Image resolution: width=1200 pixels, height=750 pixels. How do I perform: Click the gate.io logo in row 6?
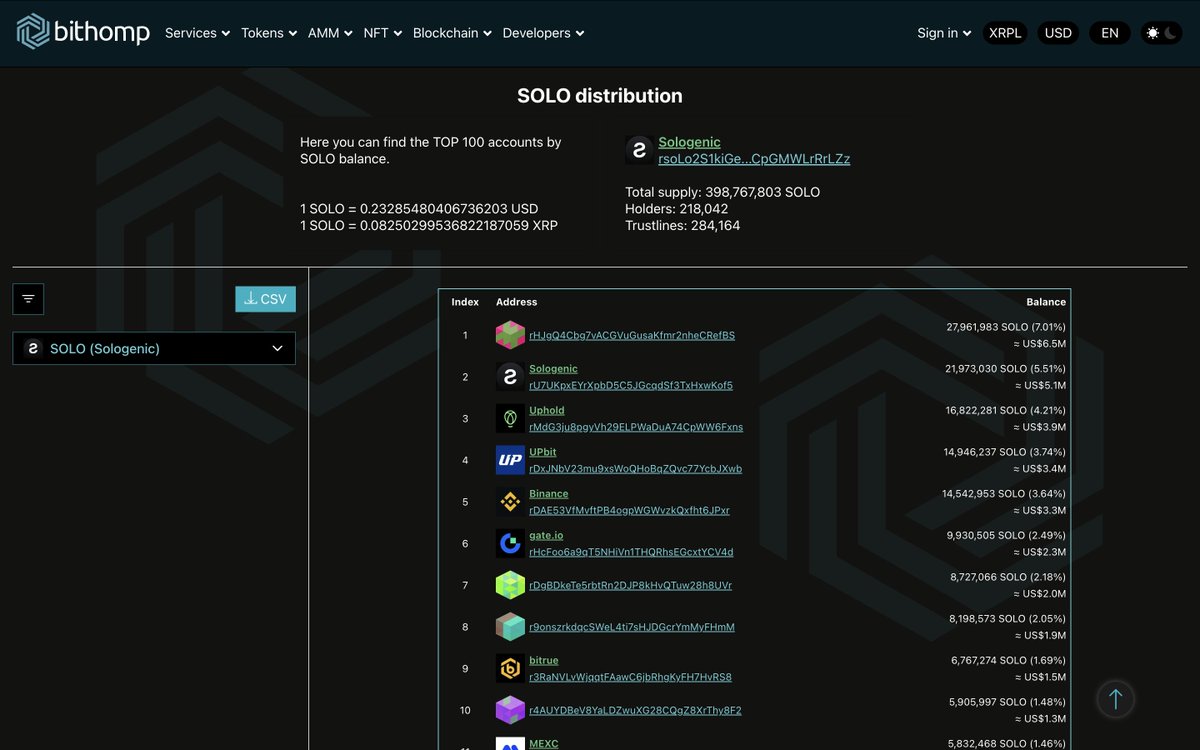click(510, 543)
